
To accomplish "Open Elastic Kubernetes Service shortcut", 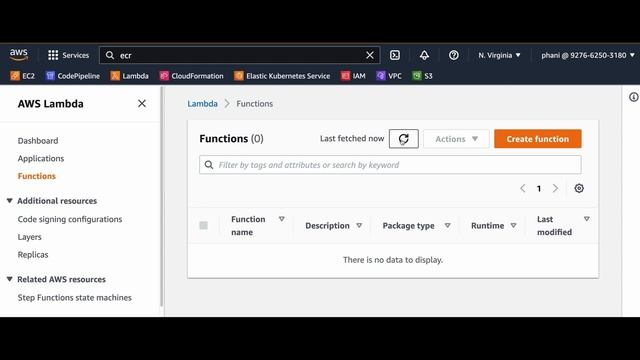I will [x=282, y=76].
